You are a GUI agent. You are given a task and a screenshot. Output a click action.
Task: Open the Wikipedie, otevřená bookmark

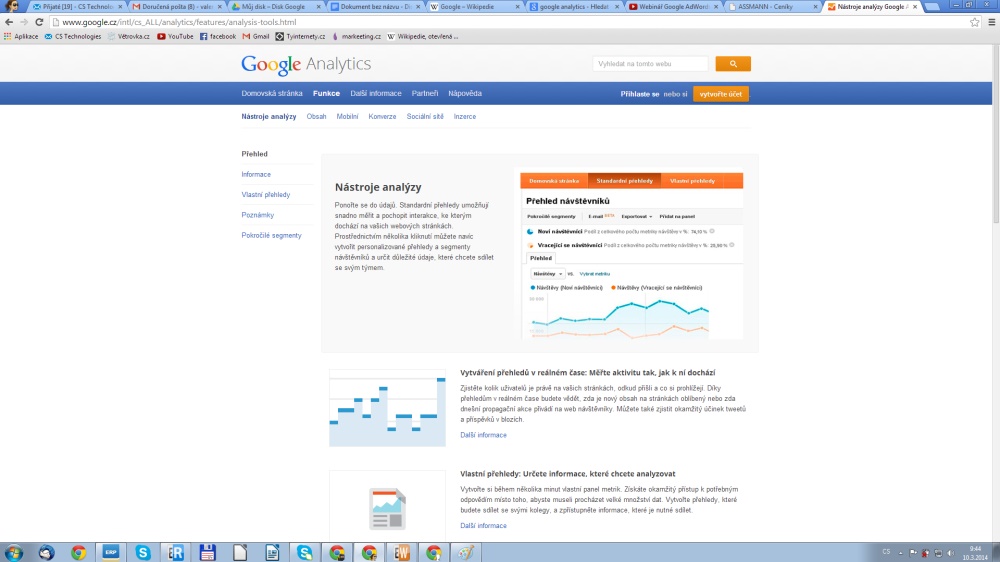[423, 36]
